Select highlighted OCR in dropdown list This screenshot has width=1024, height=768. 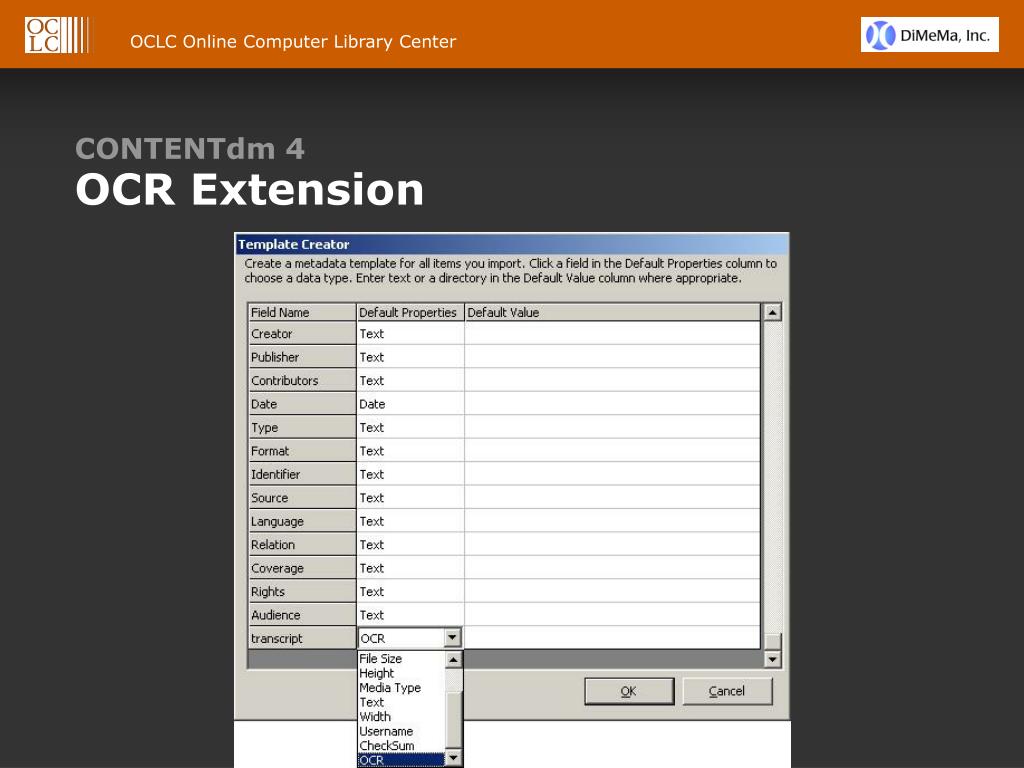(x=401, y=760)
